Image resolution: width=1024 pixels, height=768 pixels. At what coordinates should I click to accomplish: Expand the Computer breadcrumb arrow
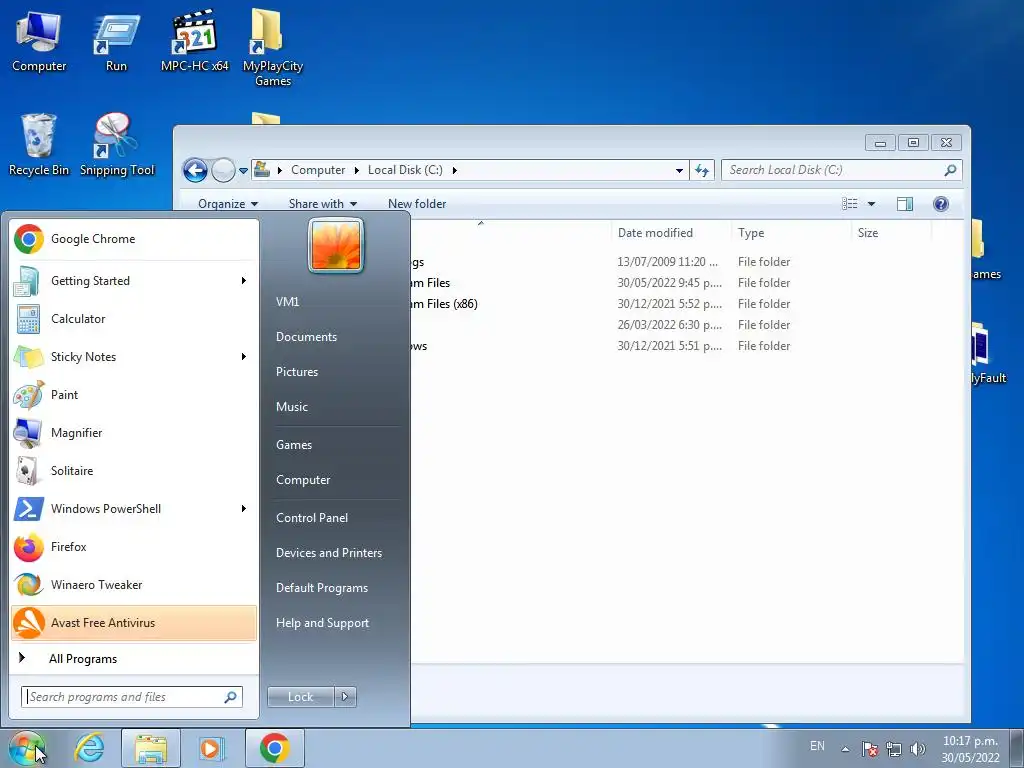357,170
